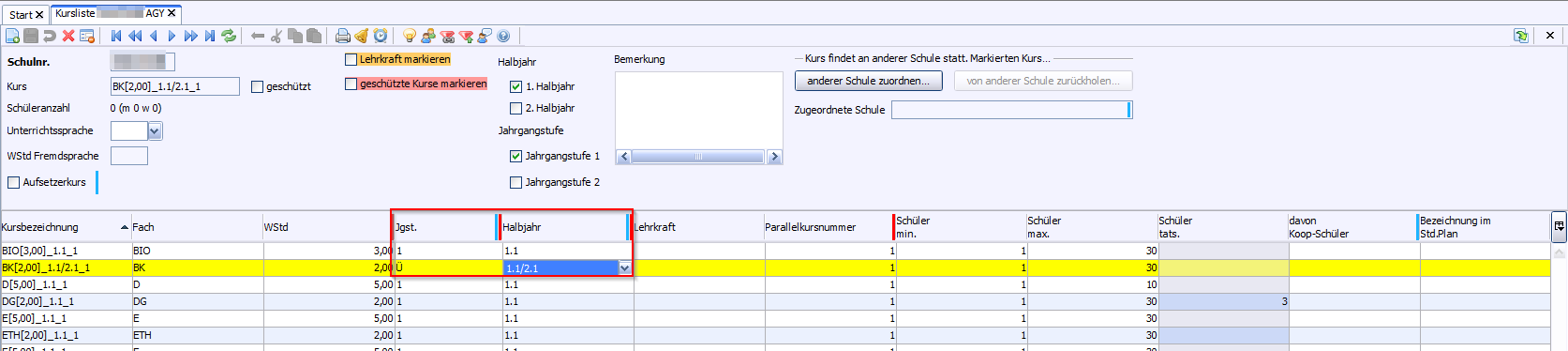Click the paste clipboard icon

pos(314,36)
